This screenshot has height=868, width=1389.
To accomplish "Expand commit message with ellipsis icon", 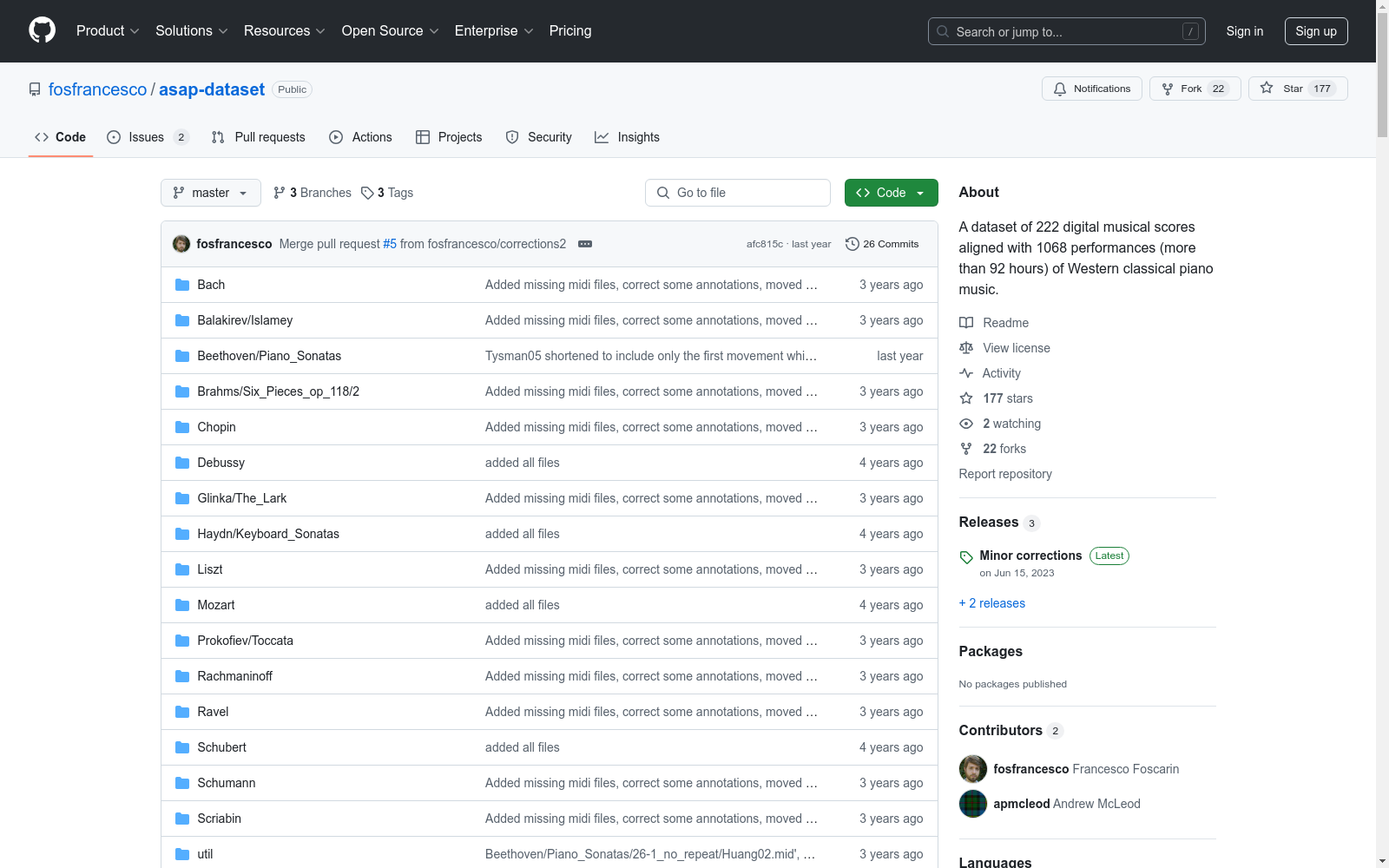I will (x=585, y=244).
